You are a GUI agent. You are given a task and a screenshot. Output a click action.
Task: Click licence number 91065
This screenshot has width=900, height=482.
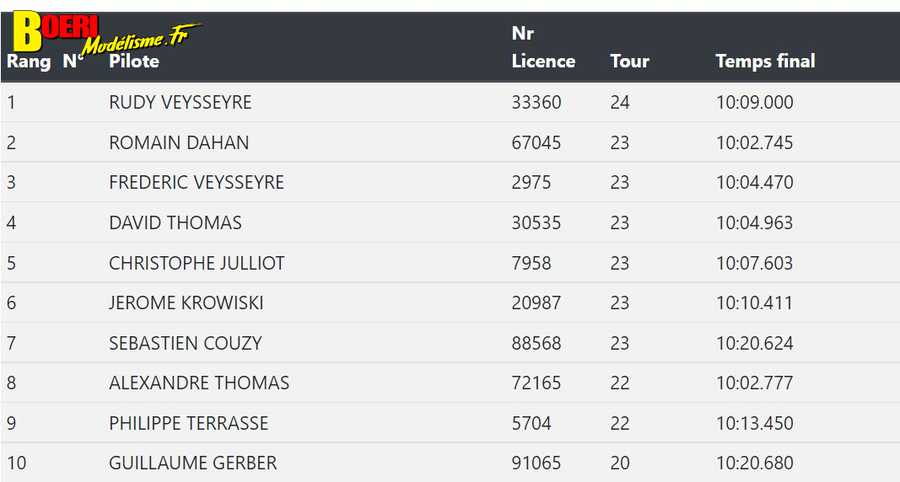536,463
